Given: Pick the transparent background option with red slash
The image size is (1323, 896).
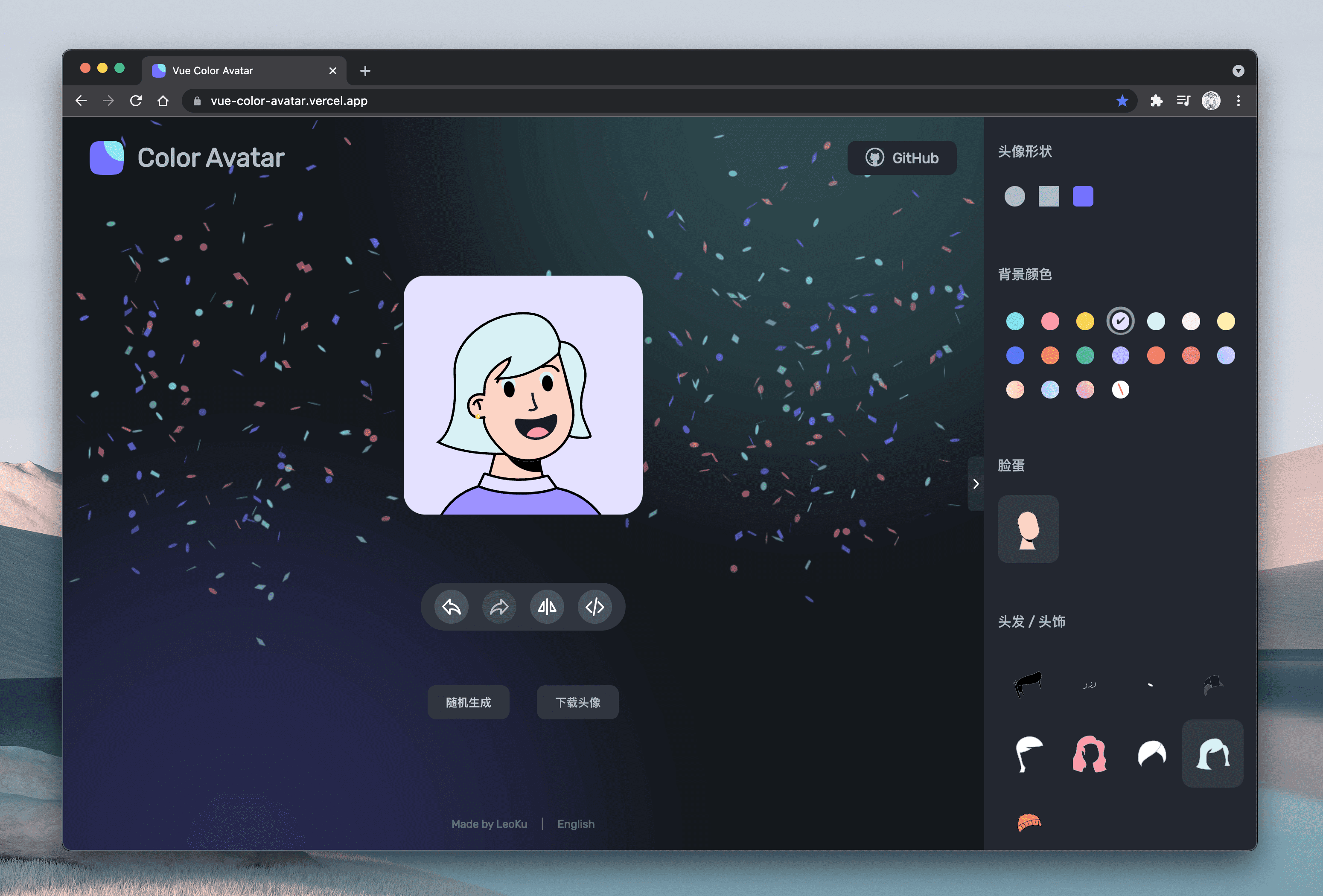Looking at the screenshot, I should pos(1120,390).
